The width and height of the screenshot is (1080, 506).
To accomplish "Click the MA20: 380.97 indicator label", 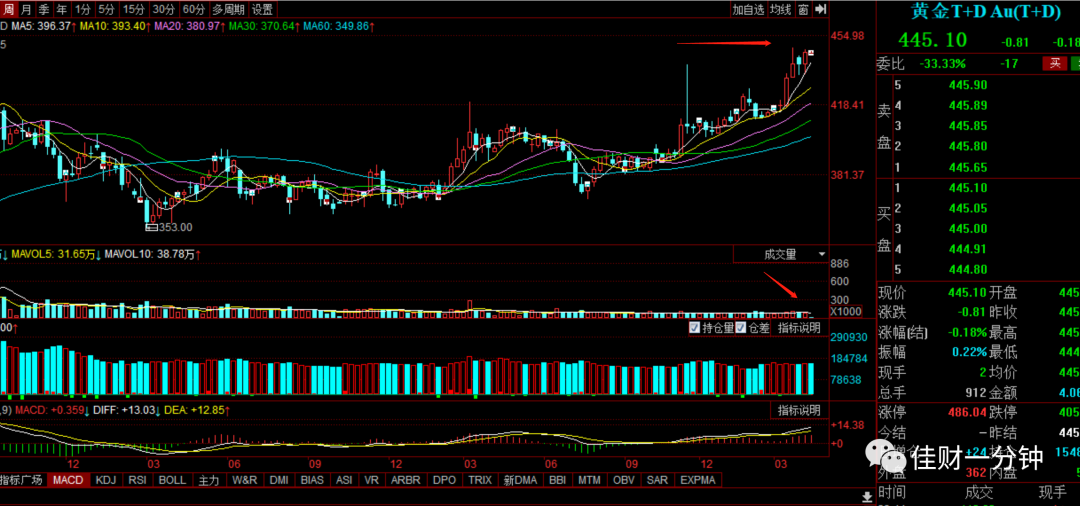I will click(188, 26).
